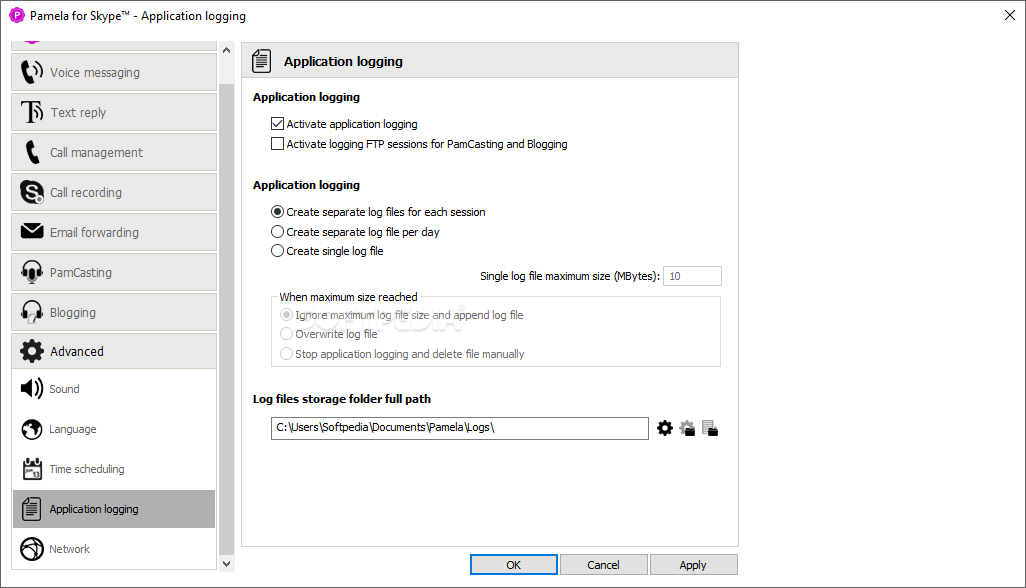
Task: Open the PamCasting section
Action: pos(114,272)
